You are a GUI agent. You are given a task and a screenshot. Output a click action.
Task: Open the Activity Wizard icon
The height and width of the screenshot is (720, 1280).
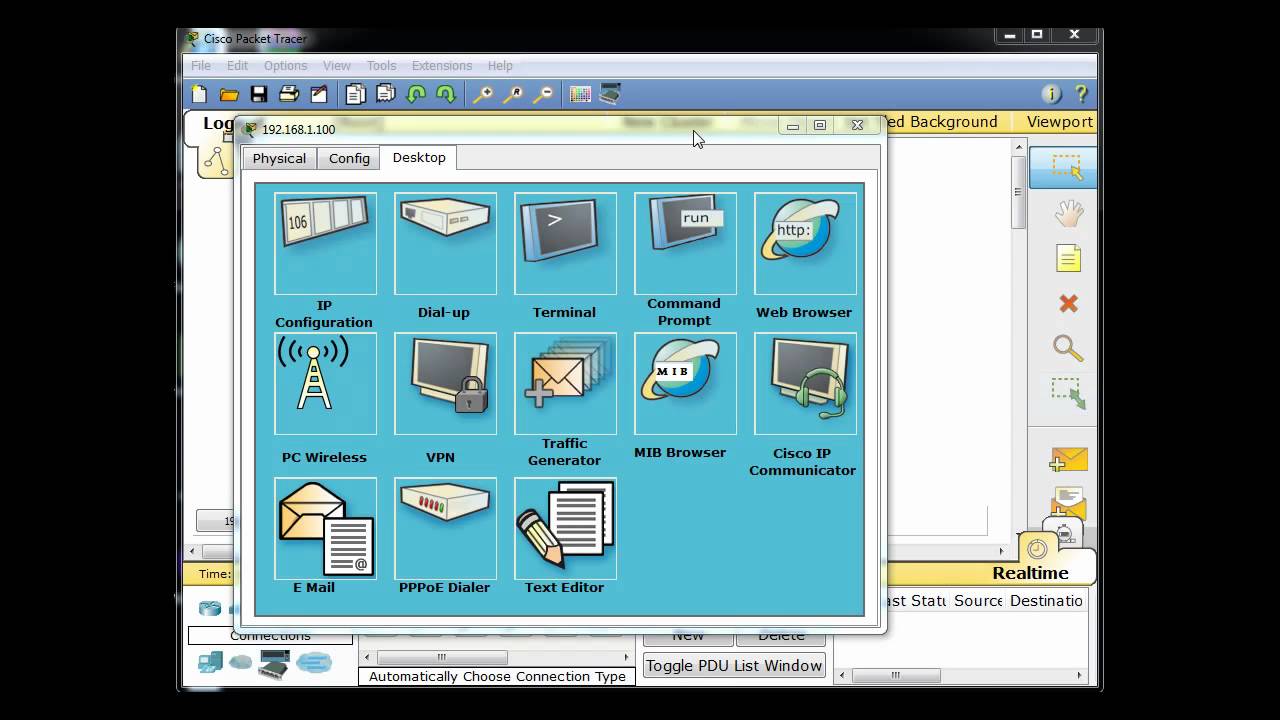coord(319,94)
